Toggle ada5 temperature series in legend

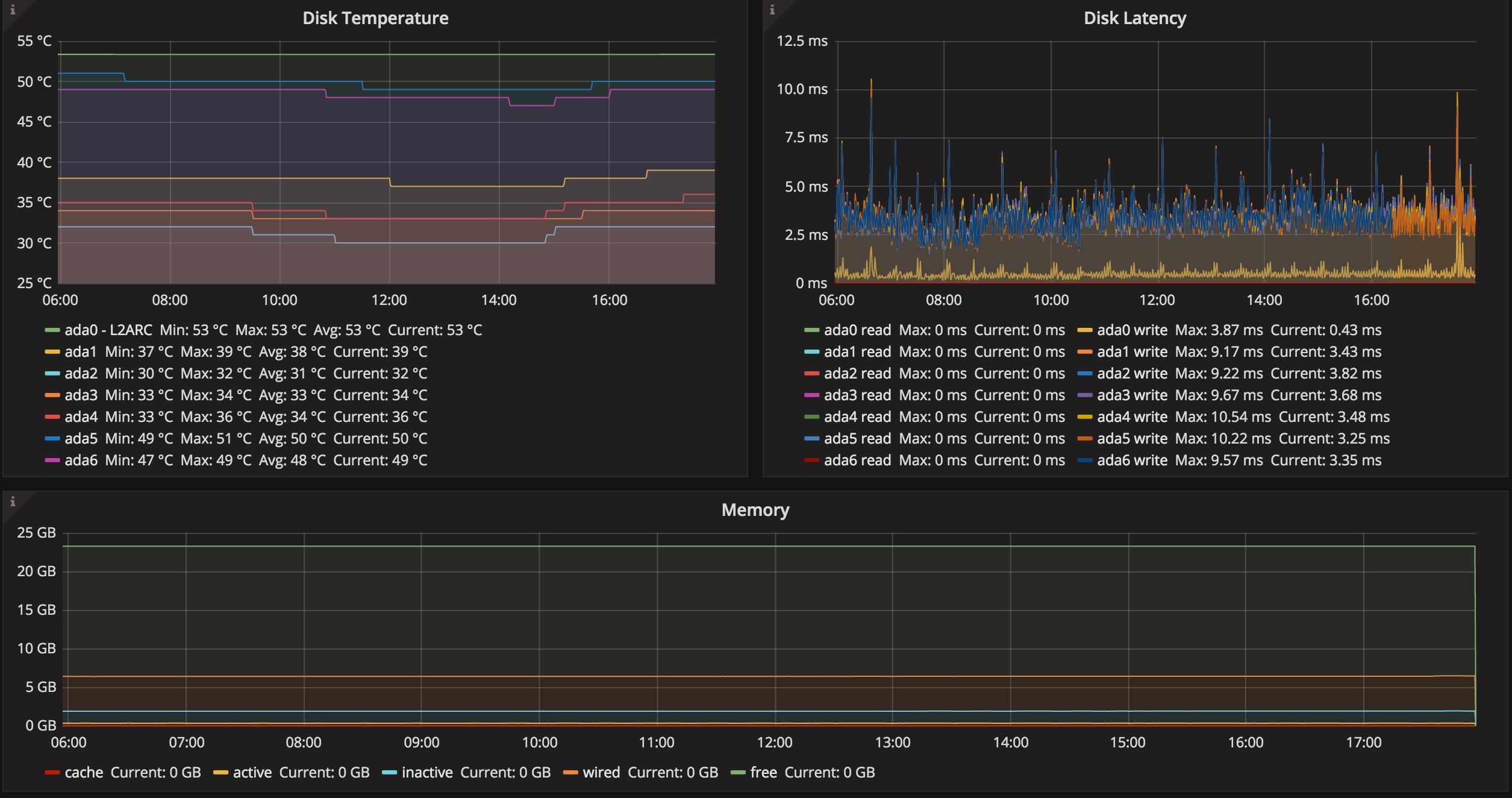click(x=81, y=439)
